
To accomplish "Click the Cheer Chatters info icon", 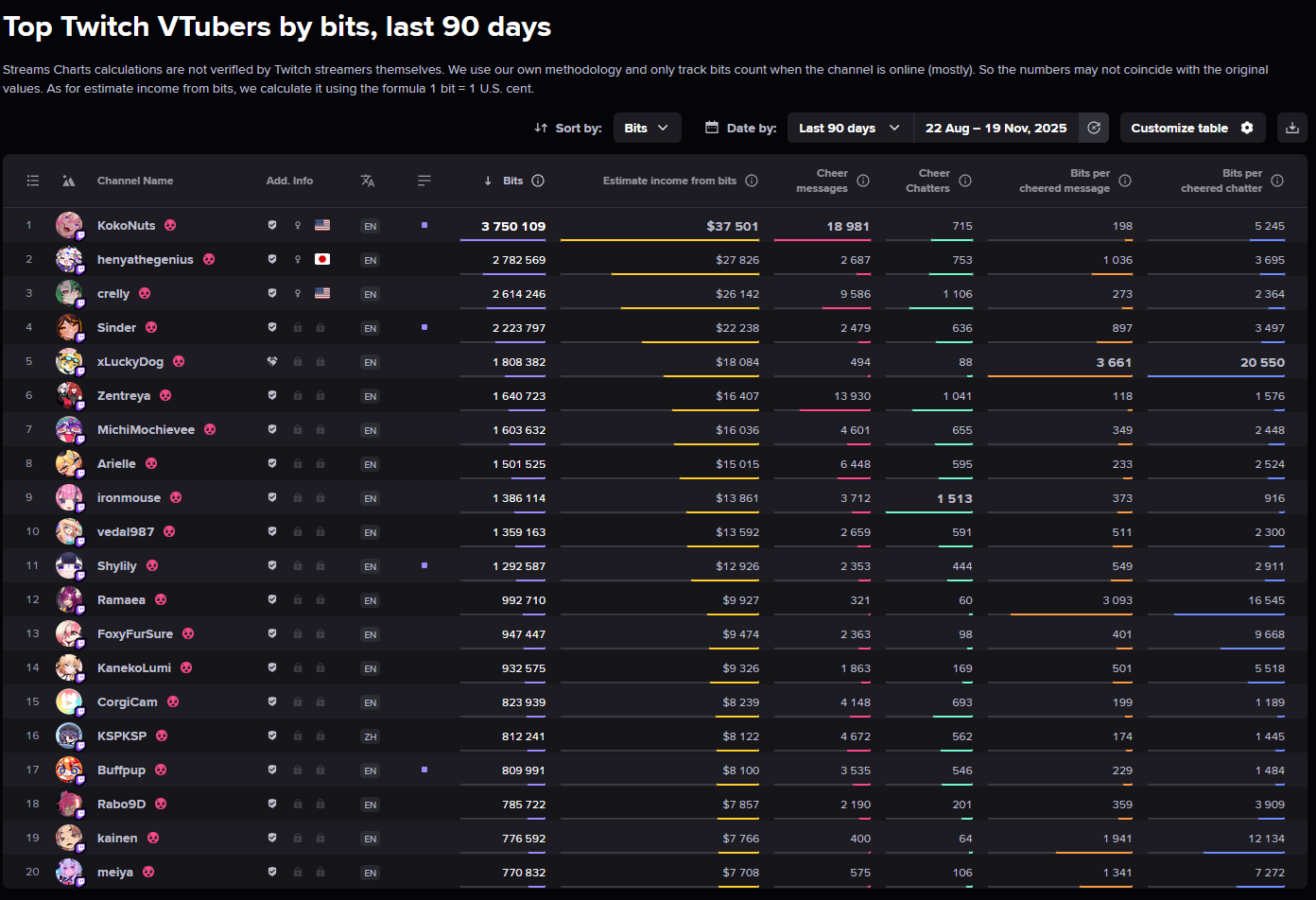I will (965, 181).
